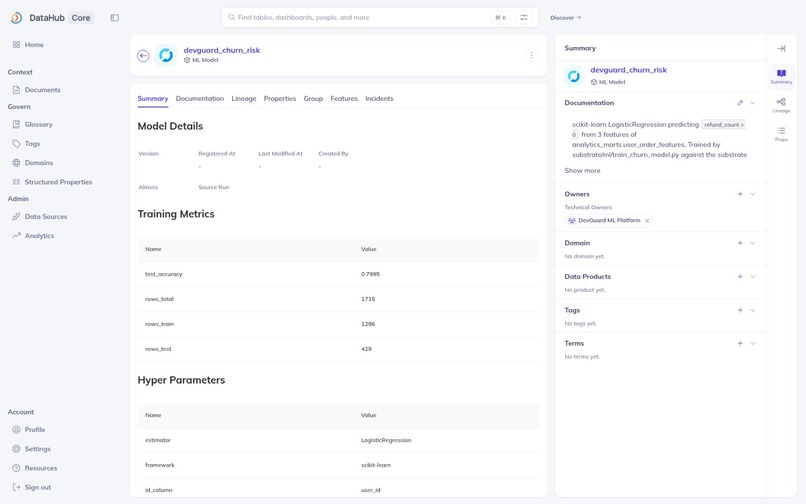Switch to the Group tab
The width and height of the screenshot is (806, 504).
coord(313,98)
